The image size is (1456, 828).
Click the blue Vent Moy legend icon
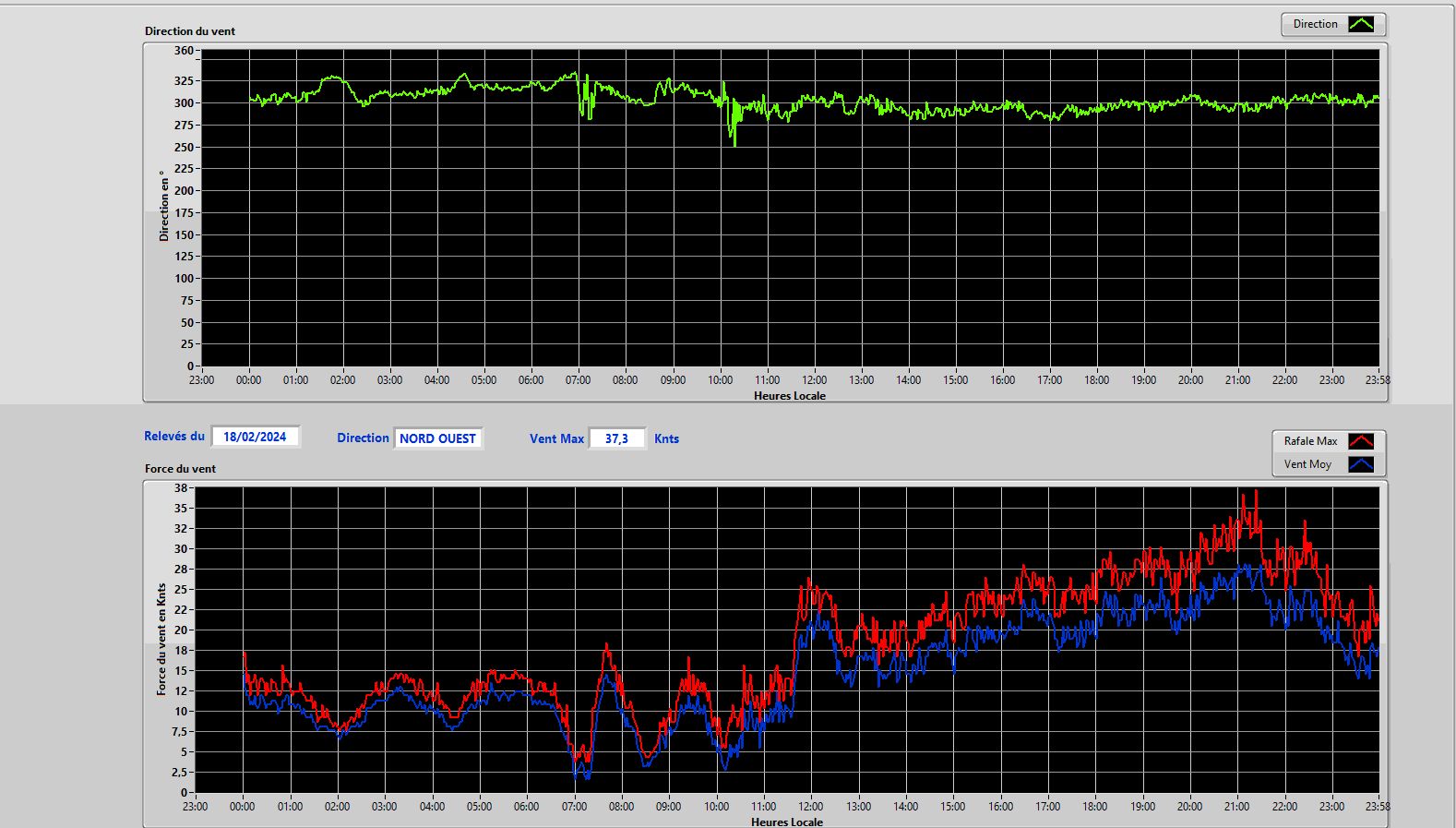[x=1361, y=464]
